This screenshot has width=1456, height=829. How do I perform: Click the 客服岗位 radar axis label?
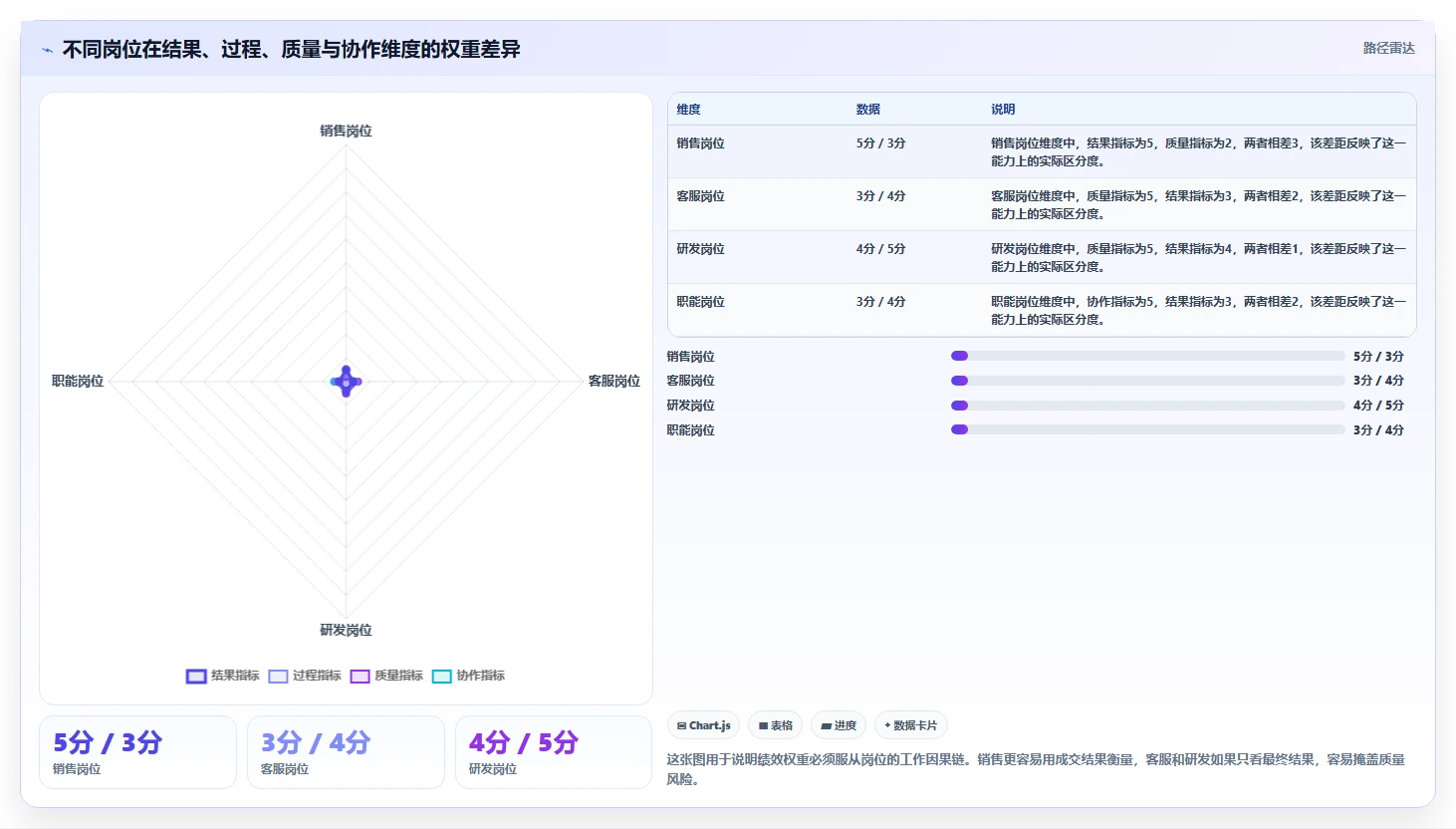614,381
